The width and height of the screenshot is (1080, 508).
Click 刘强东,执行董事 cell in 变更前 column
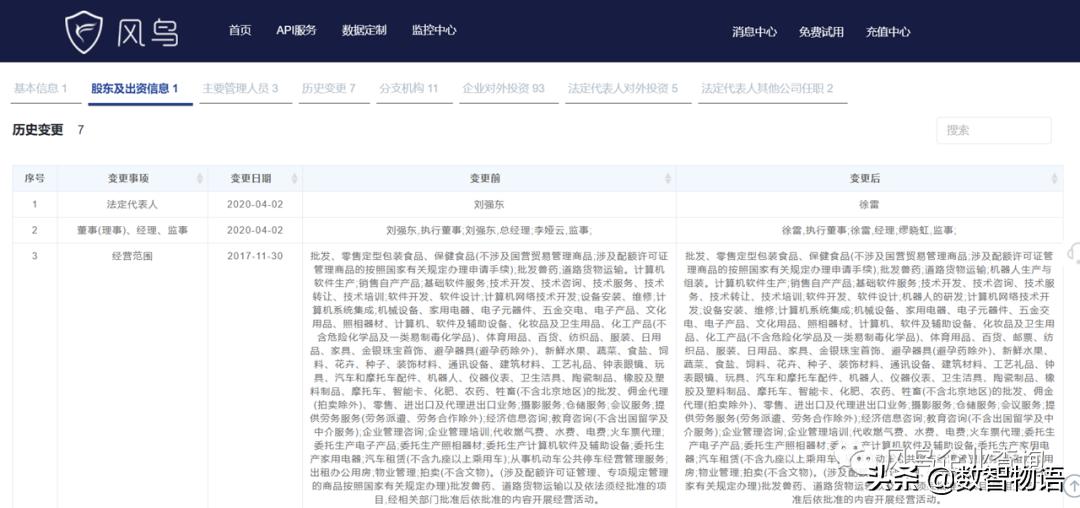click(x=488, y=231)
